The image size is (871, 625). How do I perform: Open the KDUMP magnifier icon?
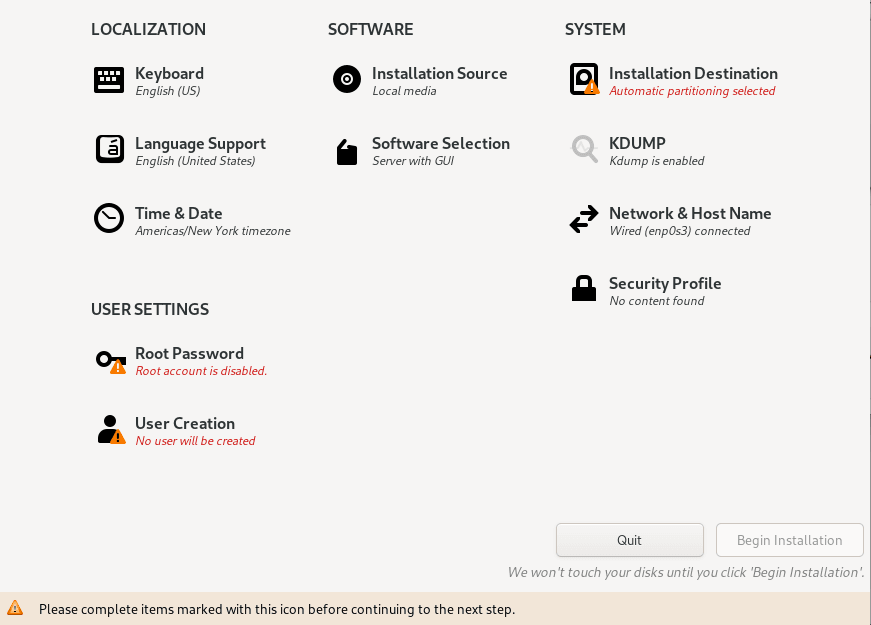pos(584,148)
